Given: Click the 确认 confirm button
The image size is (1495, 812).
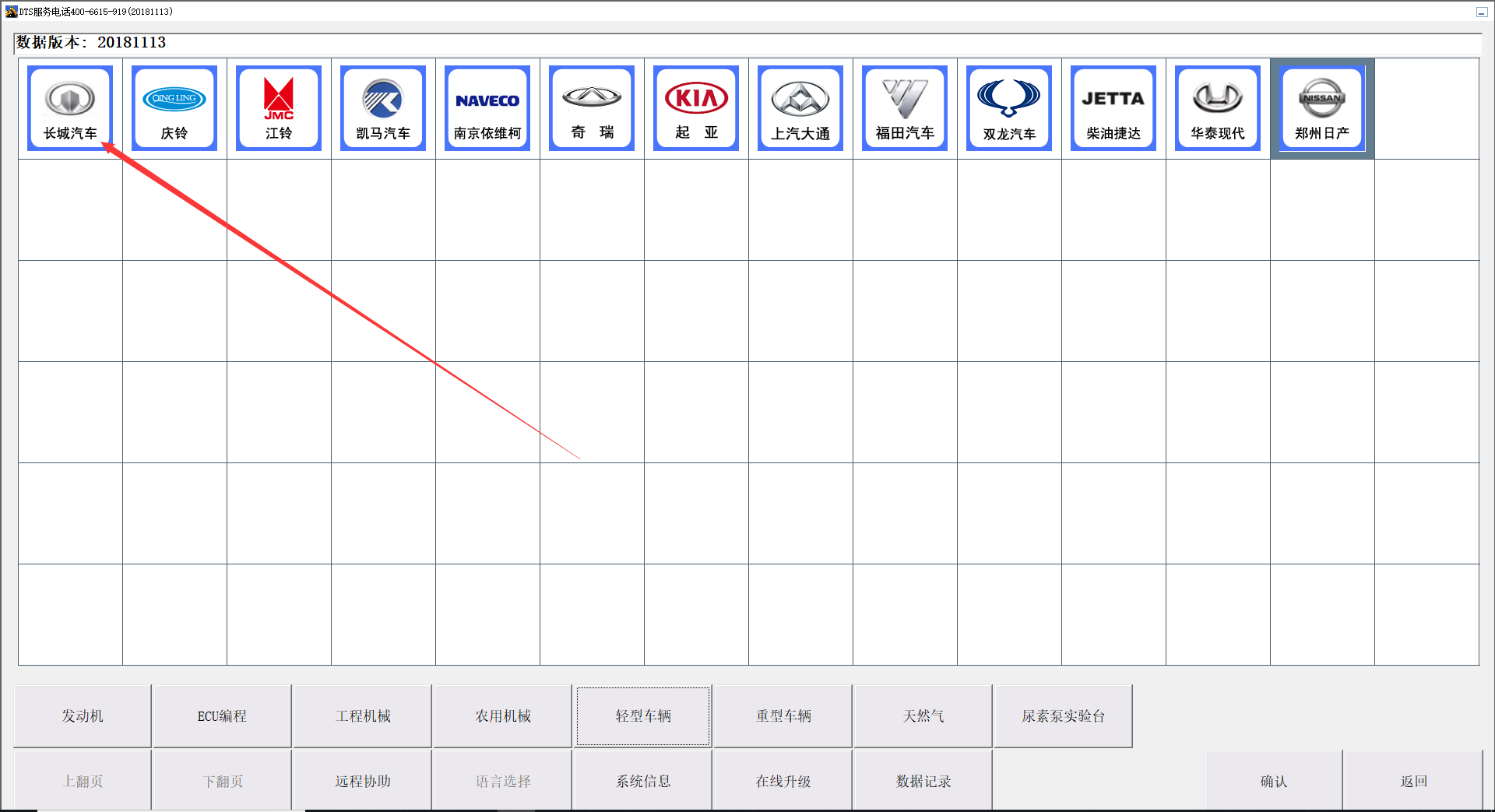Looking at the screenshot, I should click(1274, 781).
